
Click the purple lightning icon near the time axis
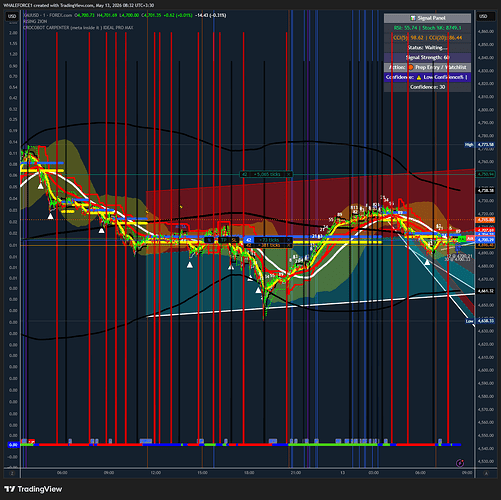pyautogui.click(x=460, y=463)
